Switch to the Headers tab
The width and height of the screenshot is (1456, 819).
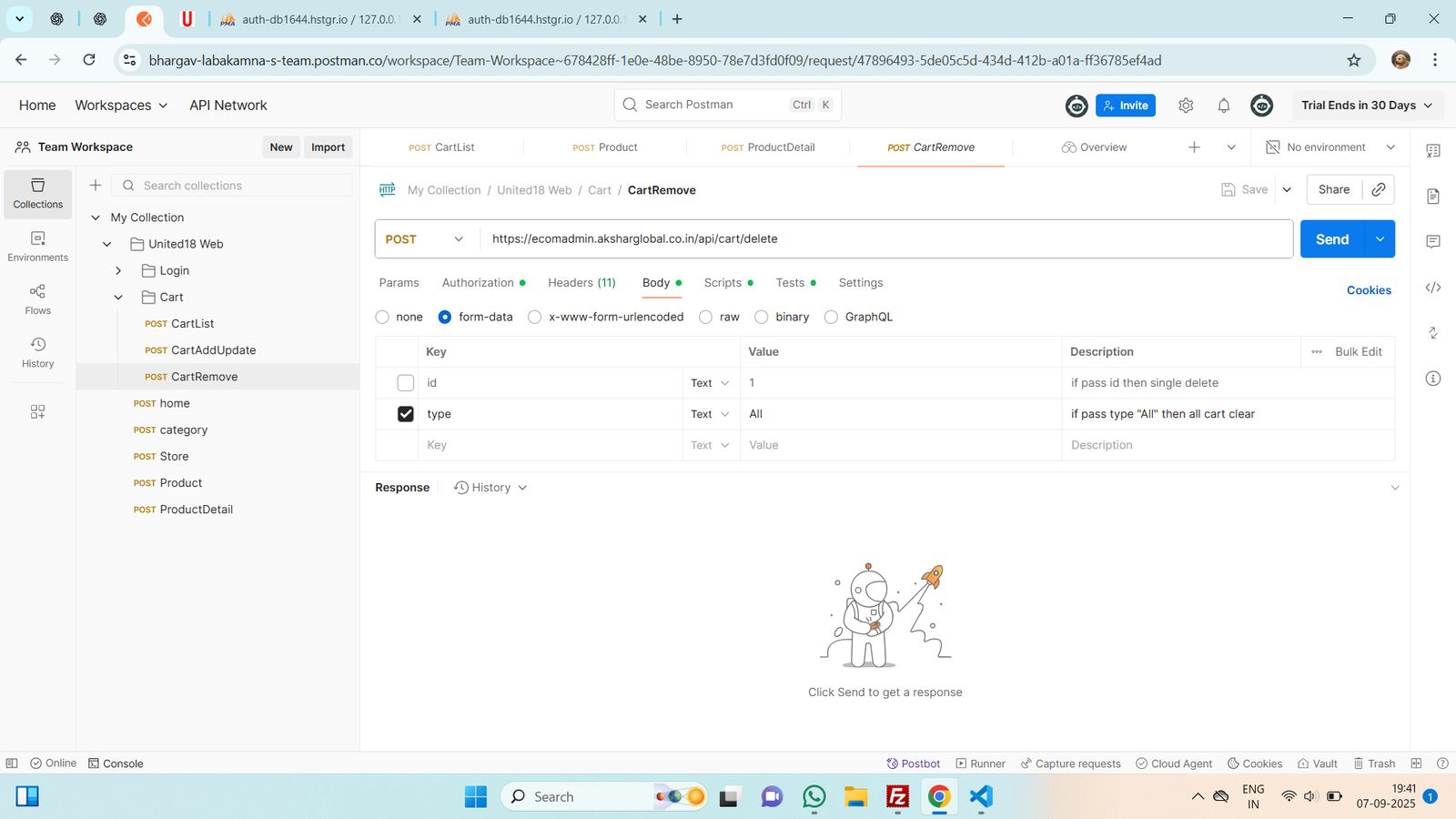581,283
